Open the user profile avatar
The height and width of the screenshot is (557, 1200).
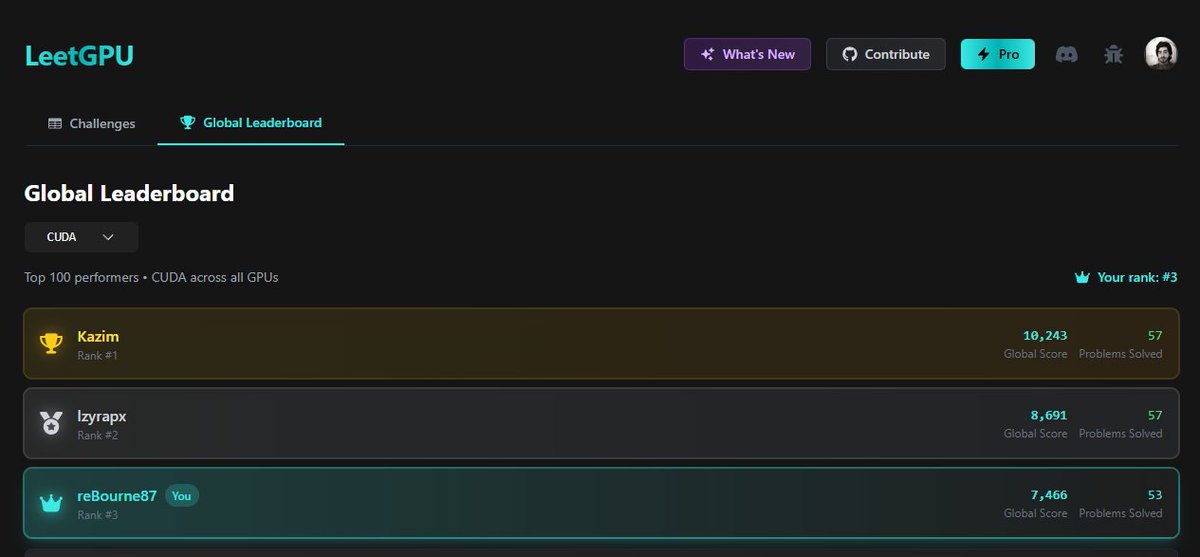(1161, 54)
